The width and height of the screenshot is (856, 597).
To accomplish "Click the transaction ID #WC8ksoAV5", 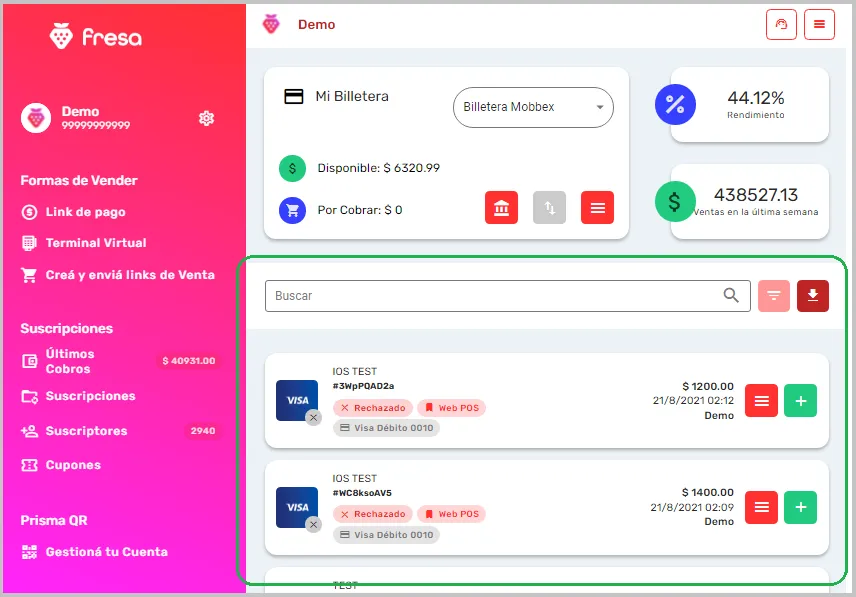I will (x=362, y=493).
